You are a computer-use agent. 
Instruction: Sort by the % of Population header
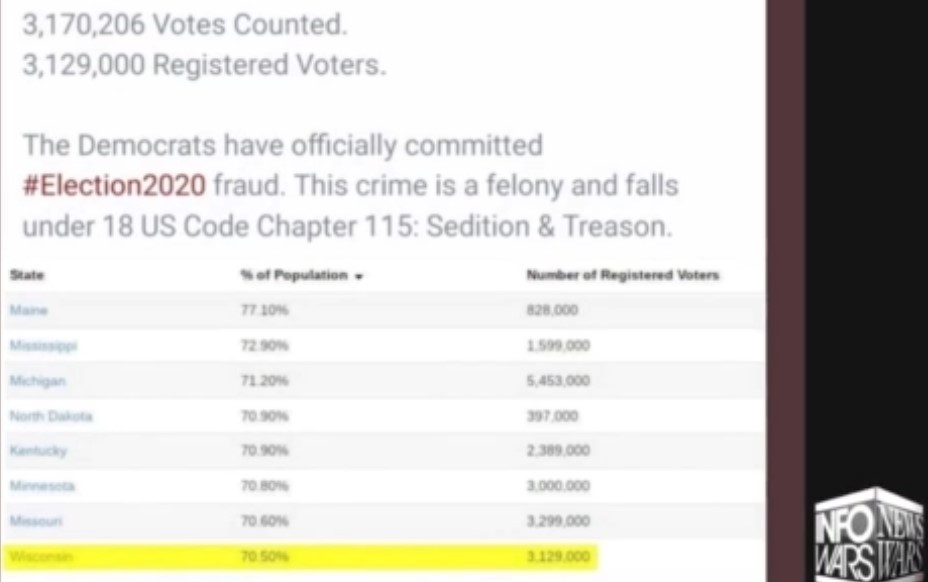click(294, 275)
